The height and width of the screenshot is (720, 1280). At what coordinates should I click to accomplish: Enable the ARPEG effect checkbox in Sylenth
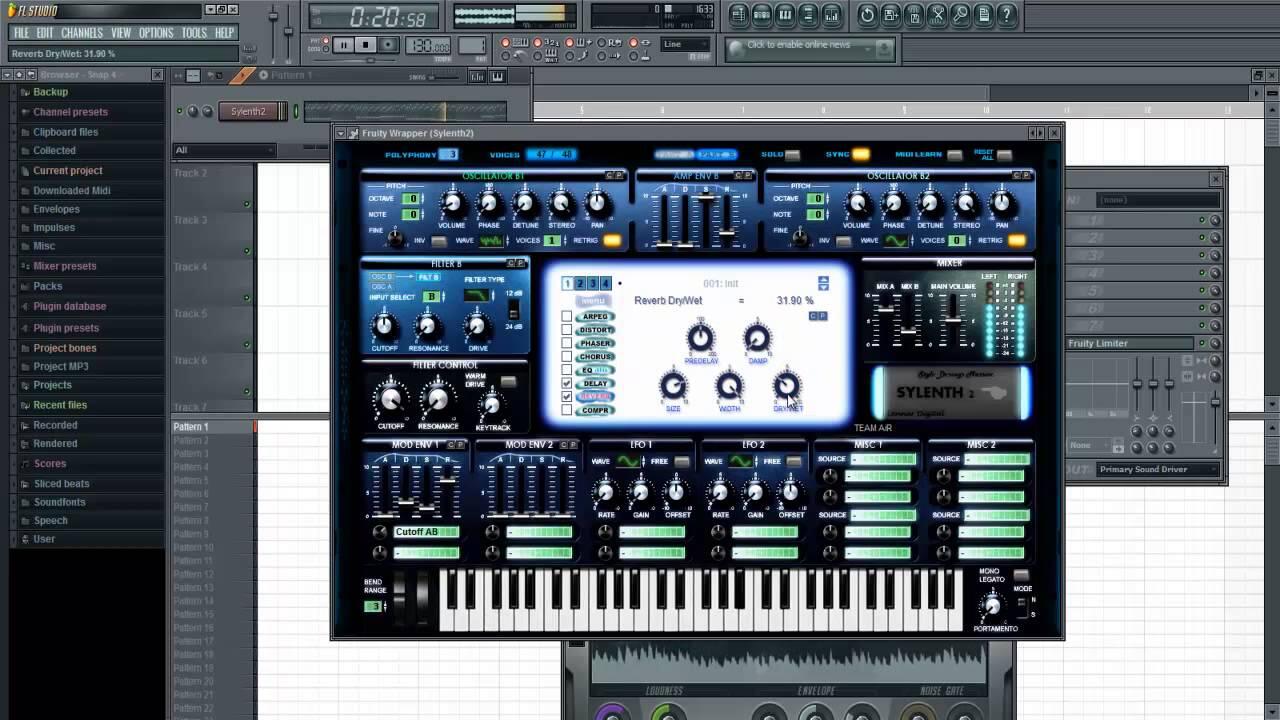tap(567, 317)
